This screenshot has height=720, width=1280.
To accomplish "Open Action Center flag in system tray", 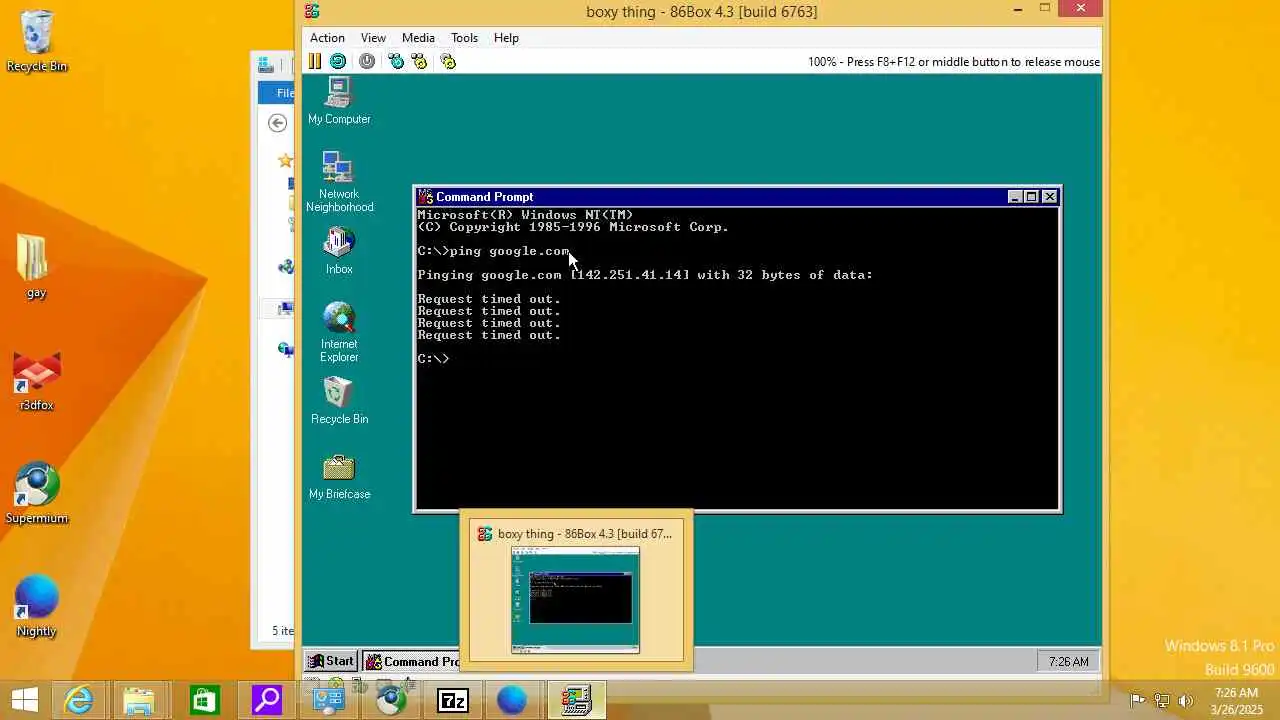I will click(x=1137, y=700).
